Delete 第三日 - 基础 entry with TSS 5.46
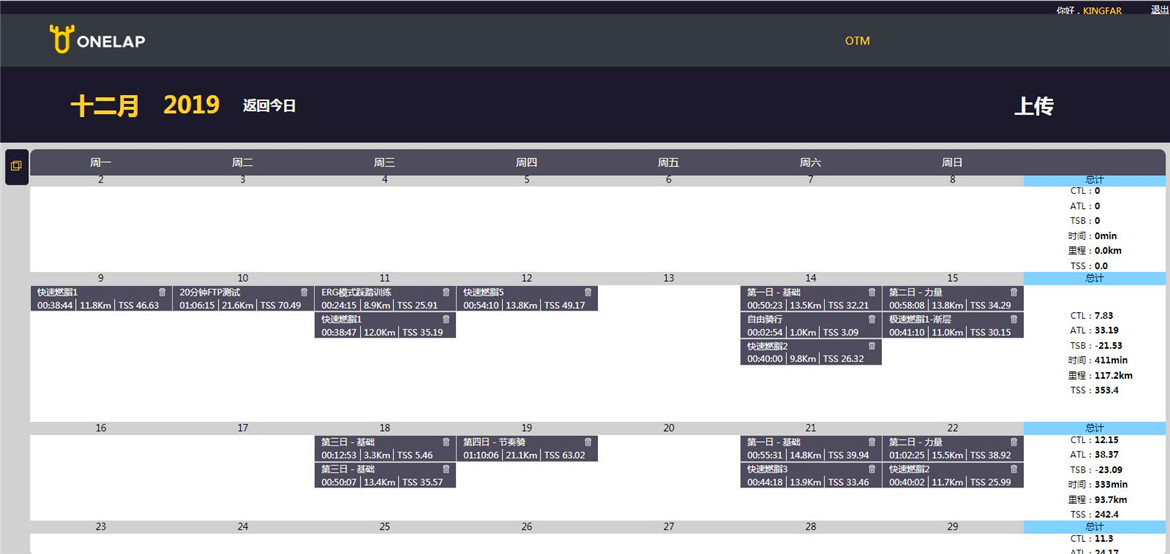Image resolution: width=1170 pixels, height=554 pixels. pyautogui.click(x=446, y=442)
